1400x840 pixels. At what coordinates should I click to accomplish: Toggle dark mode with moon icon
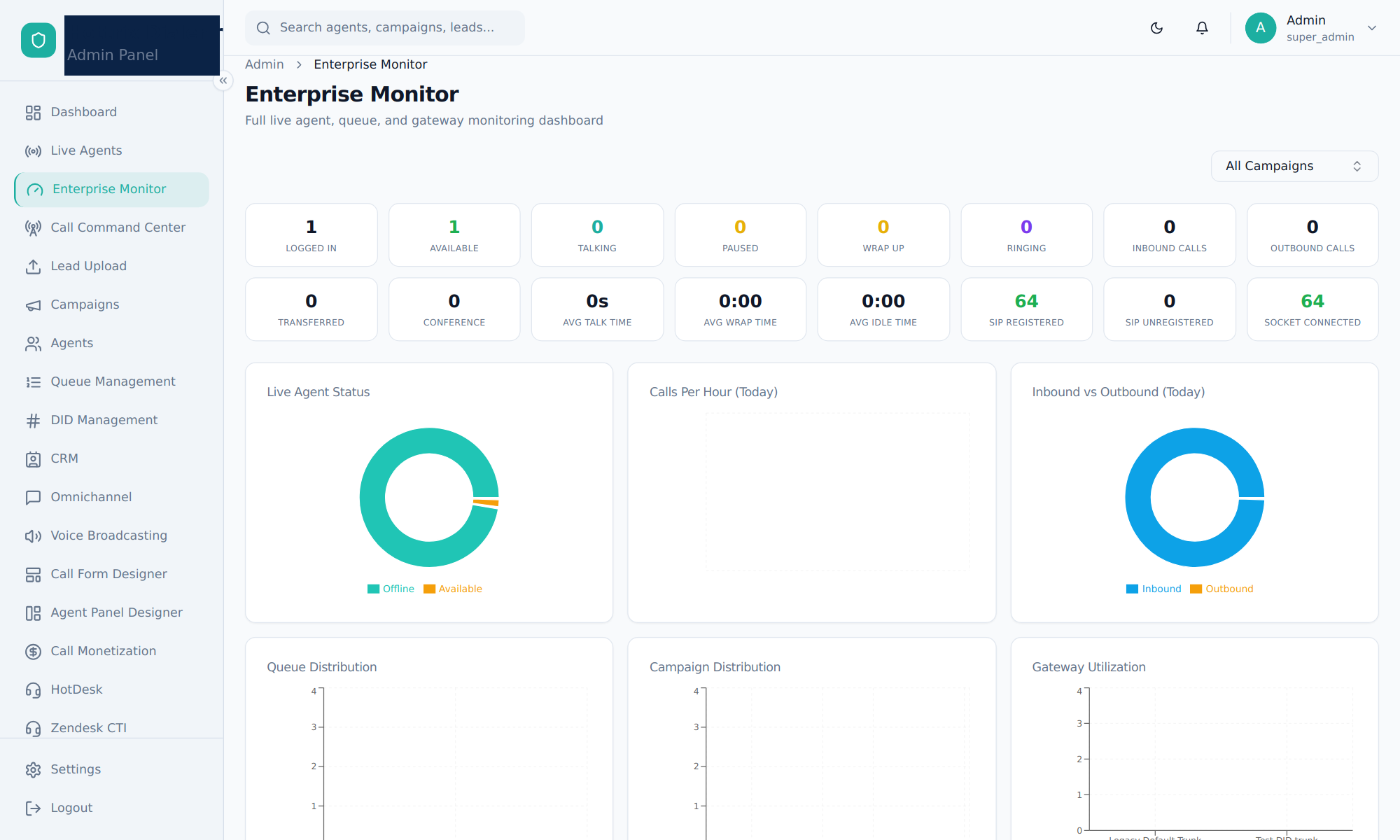click(x=1156, y=28)
